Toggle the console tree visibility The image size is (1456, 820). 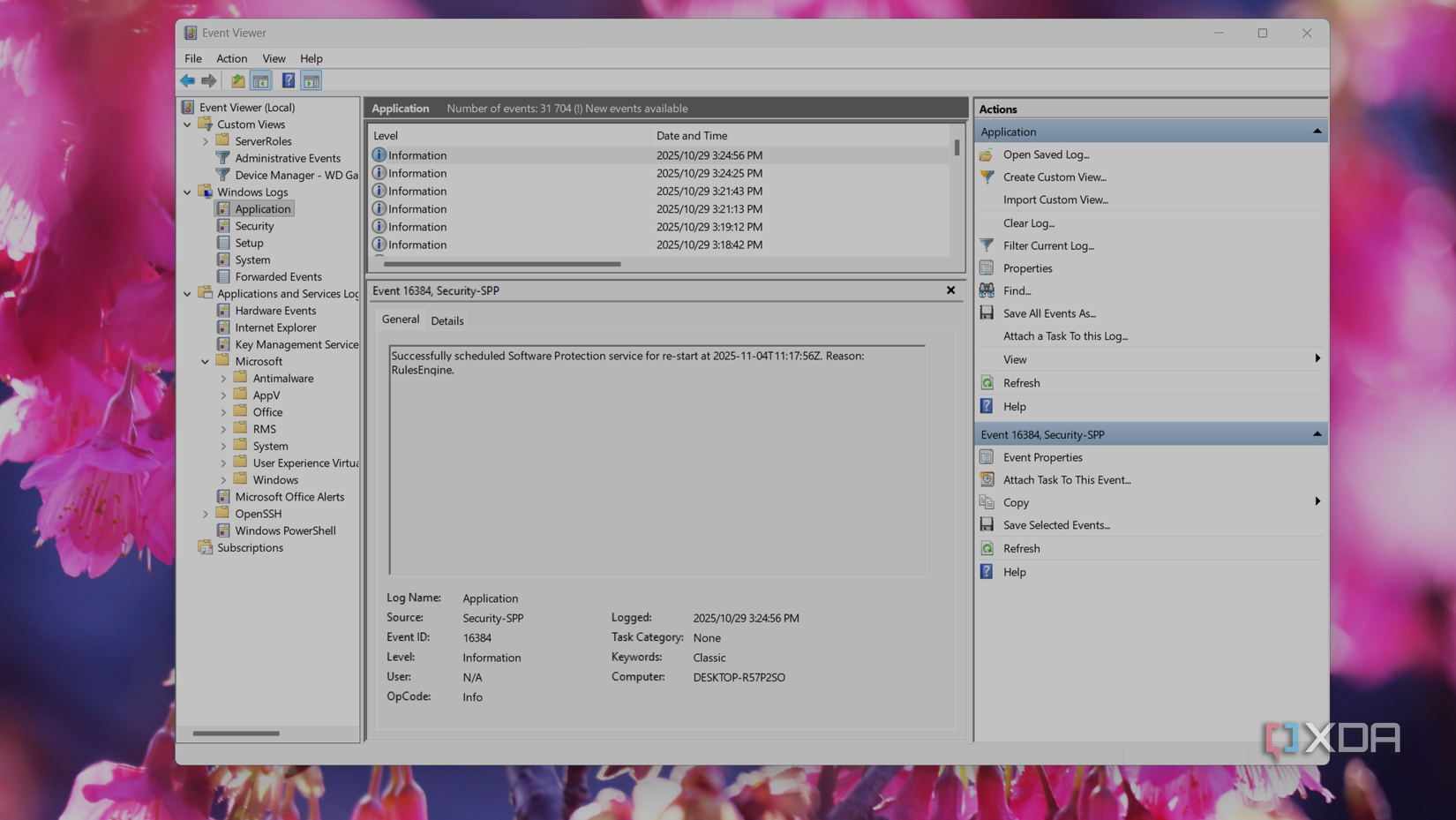(261, 80)
